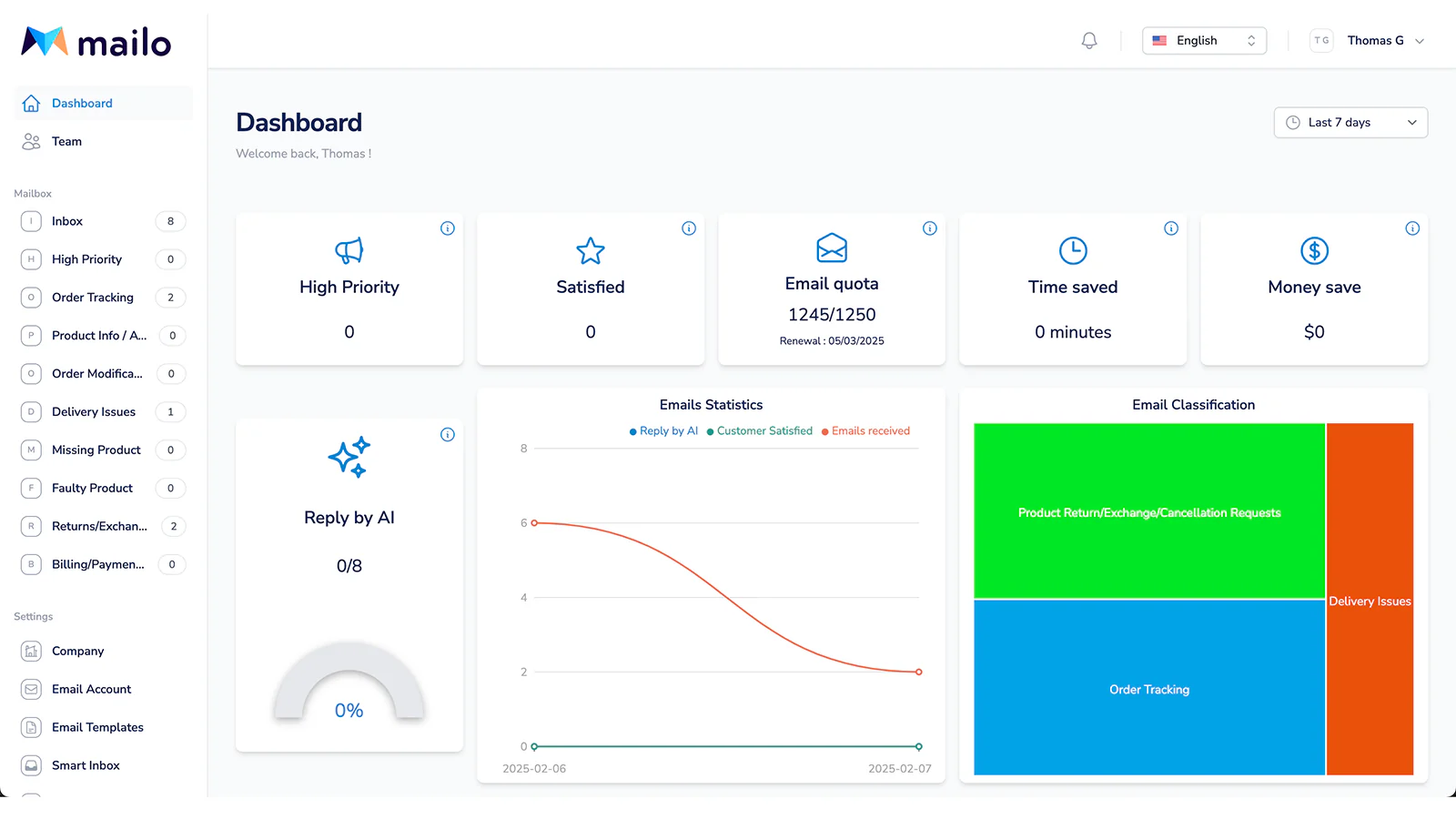Viewport: 1456px width, 819px height.
Task: Click the Company settings label
Action: coord(78,652)
